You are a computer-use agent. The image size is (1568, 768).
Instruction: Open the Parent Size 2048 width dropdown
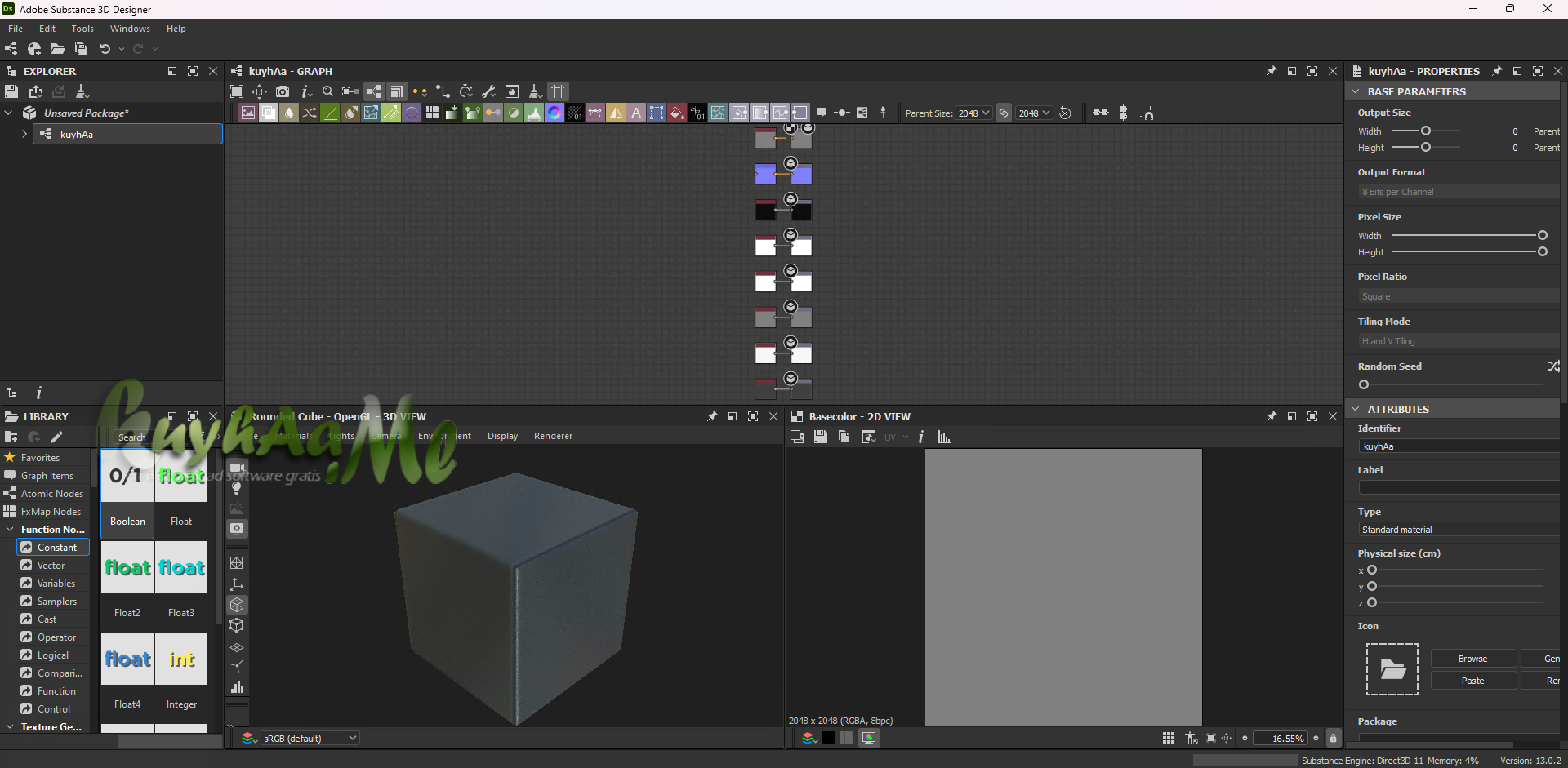(973, 113)
